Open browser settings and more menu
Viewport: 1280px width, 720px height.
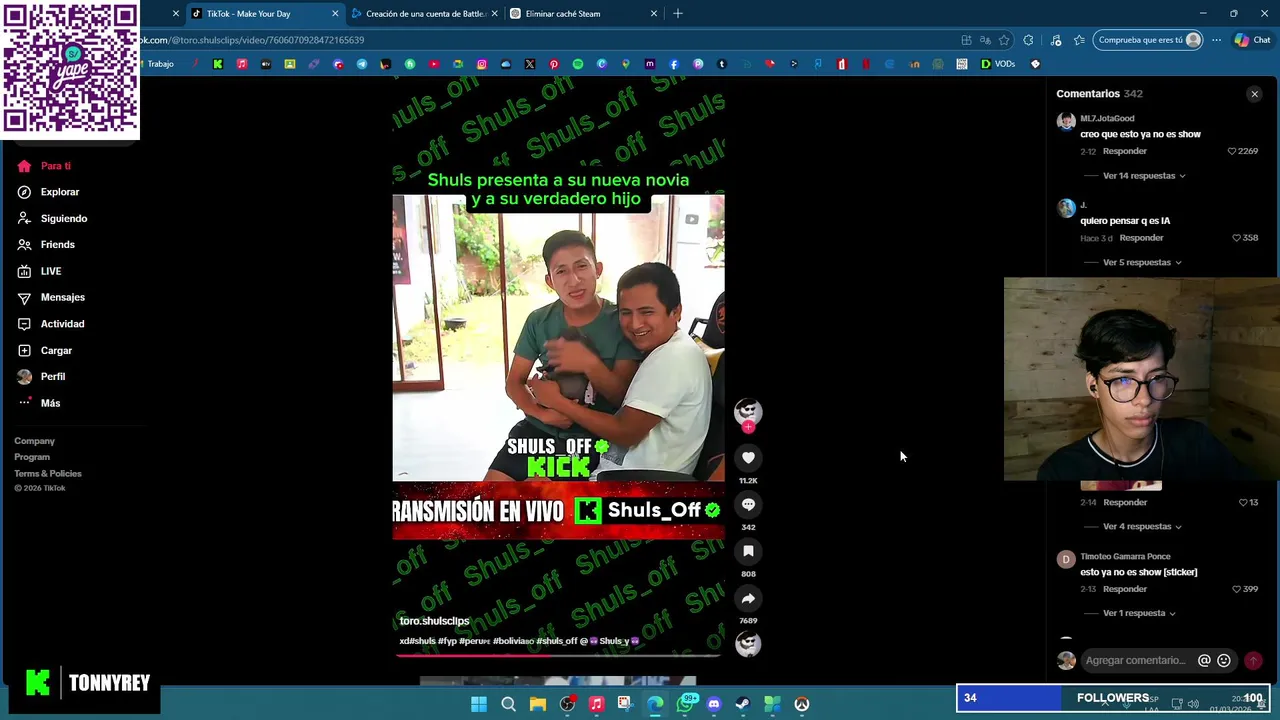[x=1216, y=40]
